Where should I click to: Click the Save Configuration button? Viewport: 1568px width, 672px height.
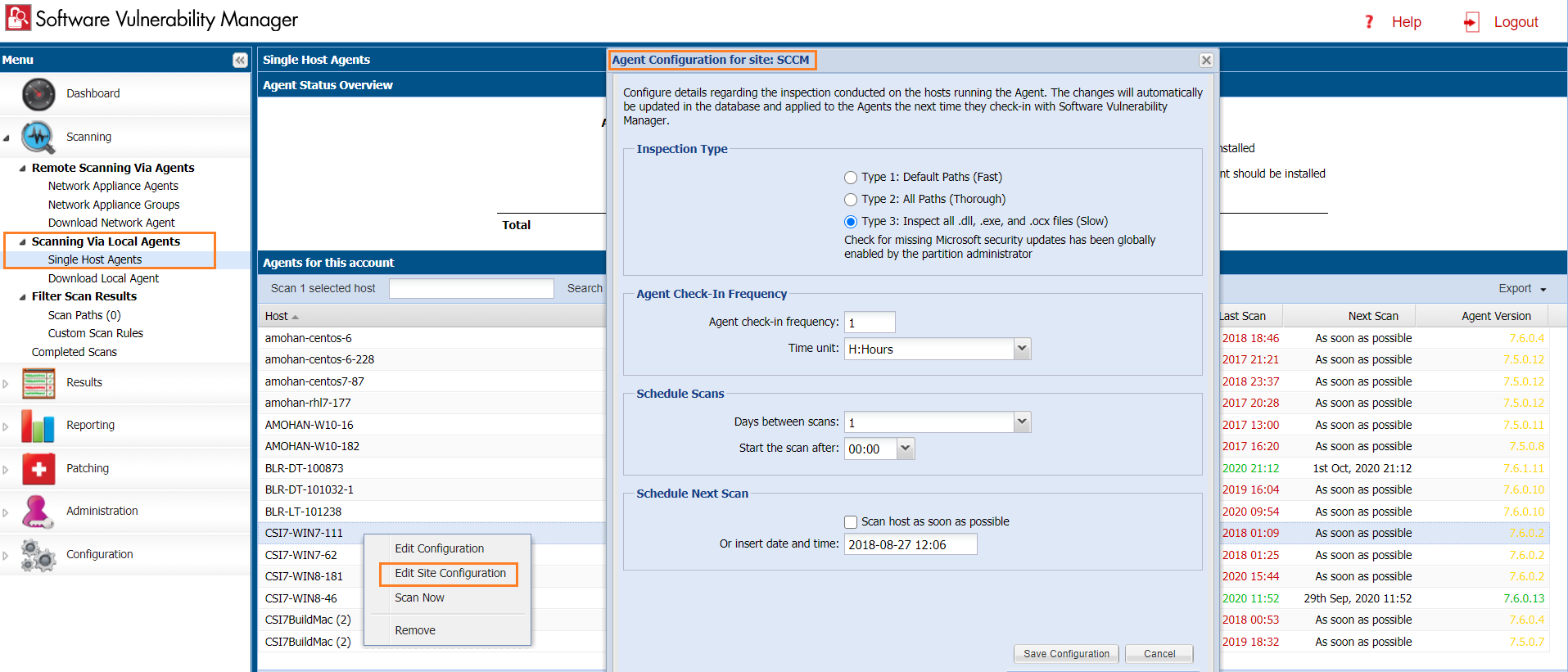(1066, 654)
